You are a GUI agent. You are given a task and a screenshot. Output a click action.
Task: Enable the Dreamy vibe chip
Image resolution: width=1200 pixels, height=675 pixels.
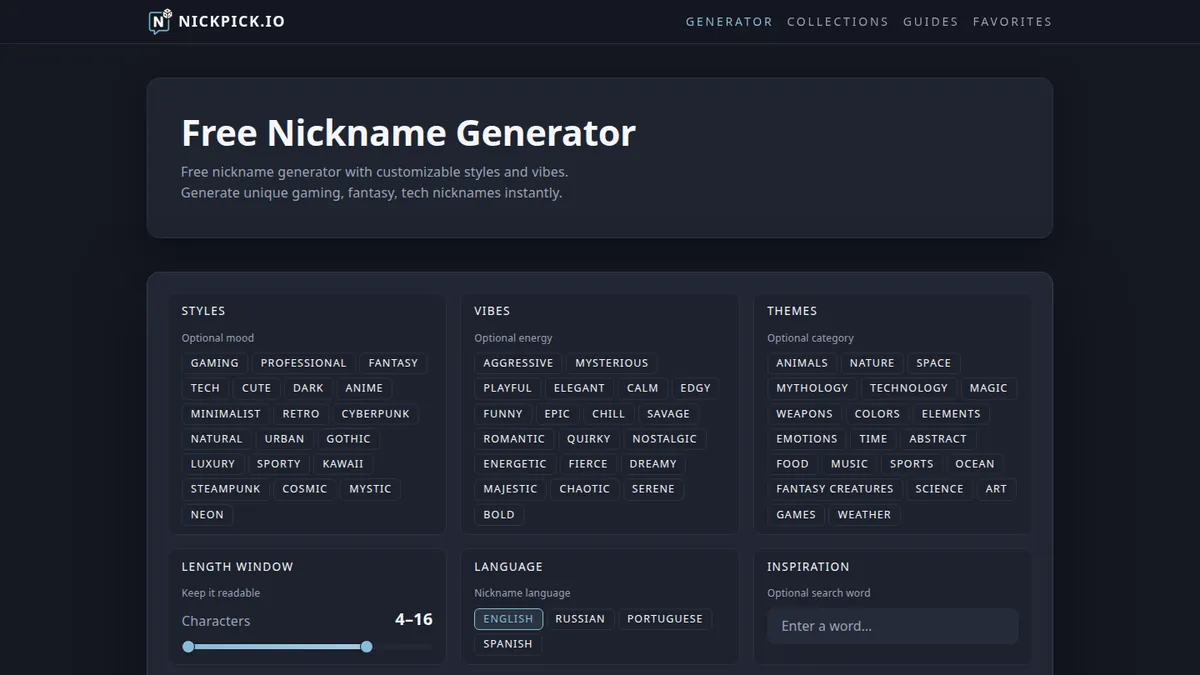tap(653, 464)
